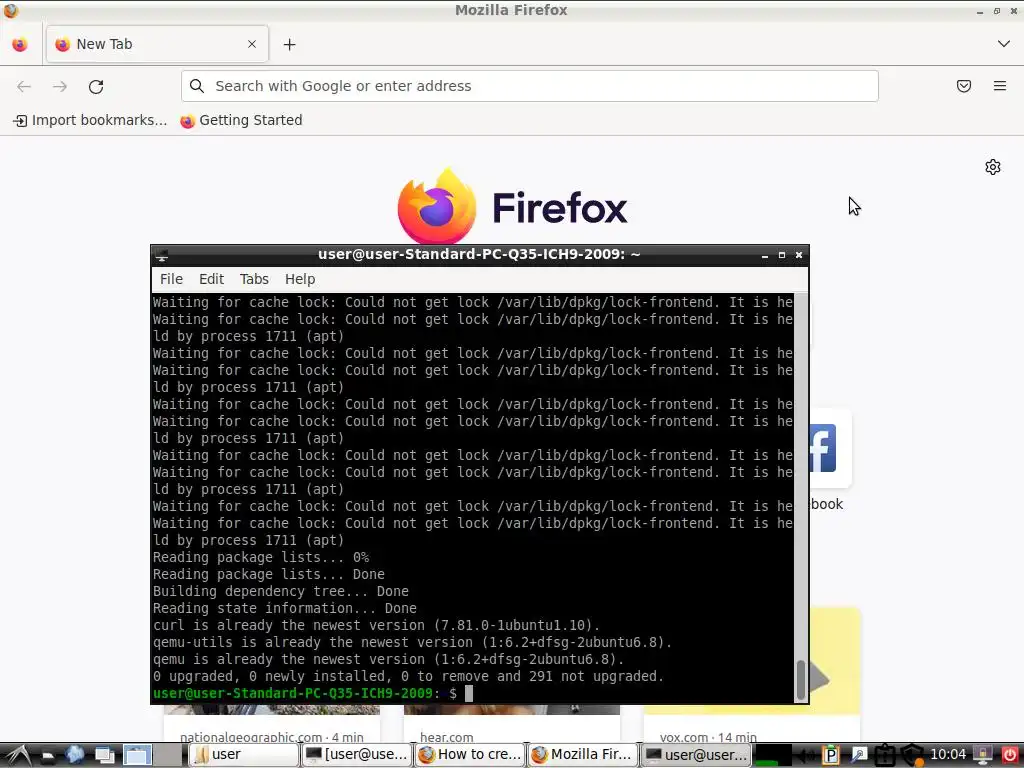Viewport: 1024px width, 768px height.
Task: Click the terminal vertical scrollbar thumb
Action: click(801, 680)
